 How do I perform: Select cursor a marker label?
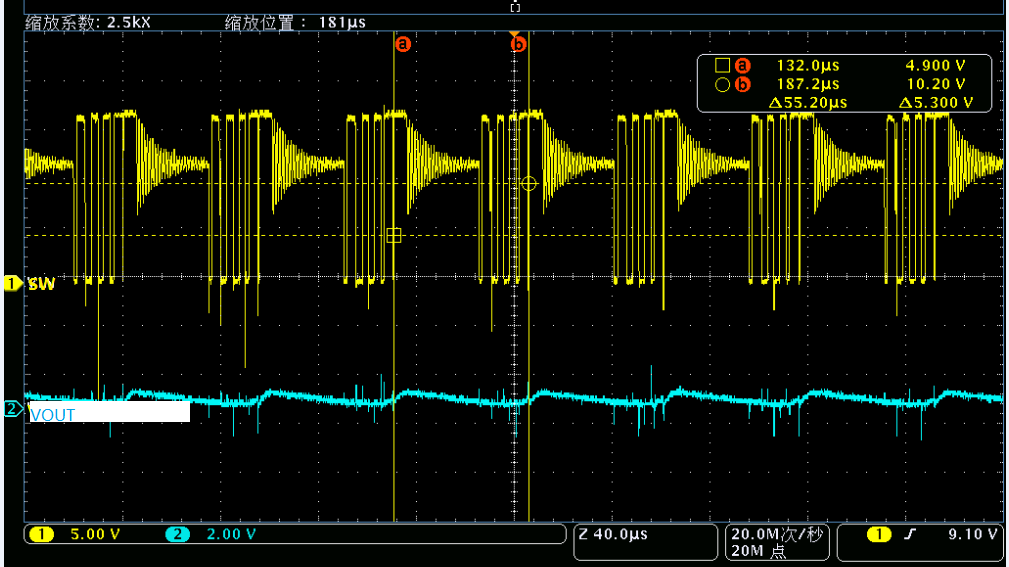pos(403,44)
